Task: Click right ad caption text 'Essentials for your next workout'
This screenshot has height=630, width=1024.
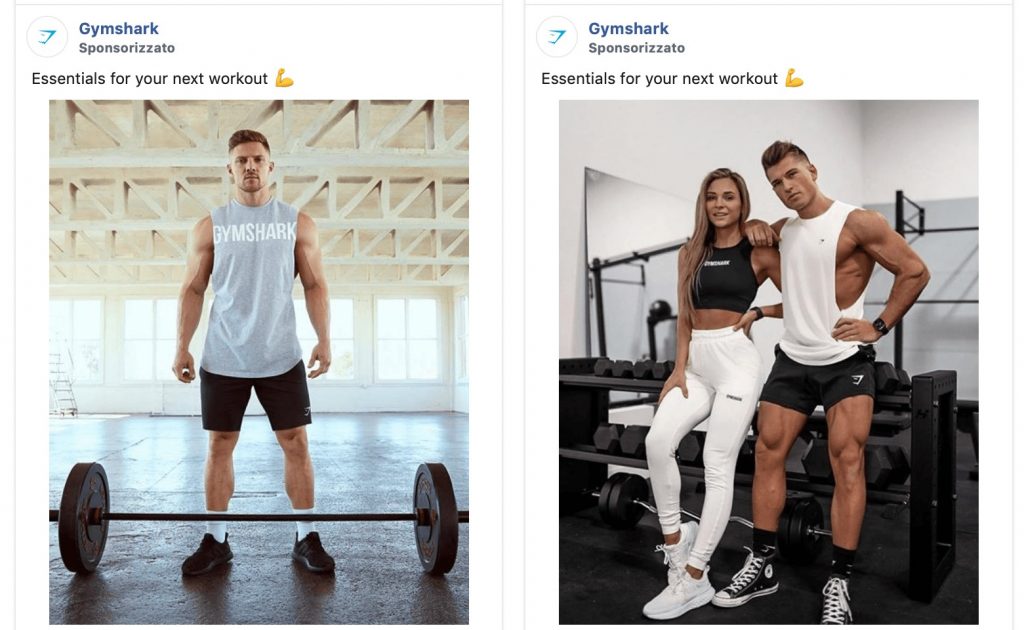Action: (x=660, y=79)
